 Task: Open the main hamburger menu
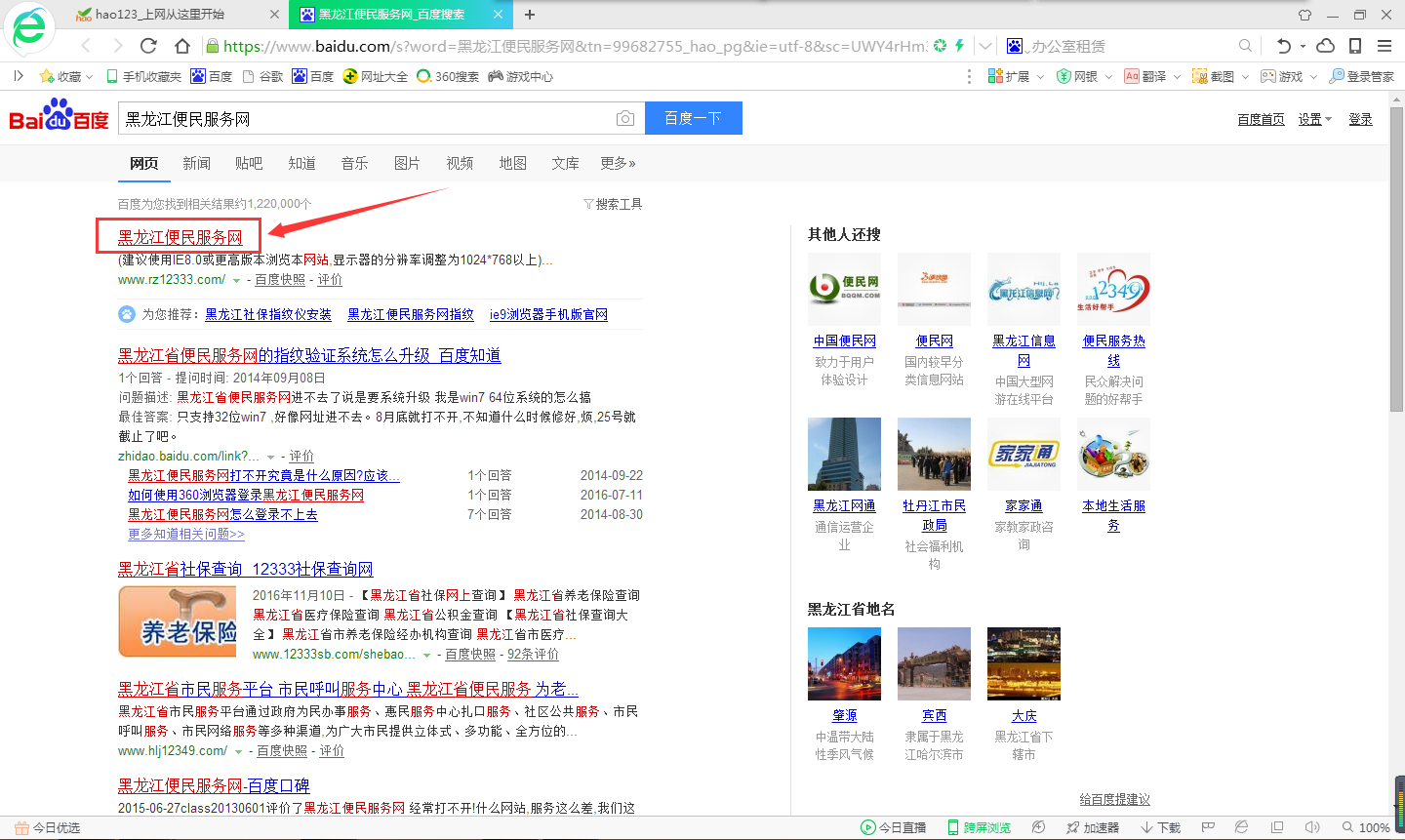(x=1385, y=46)
